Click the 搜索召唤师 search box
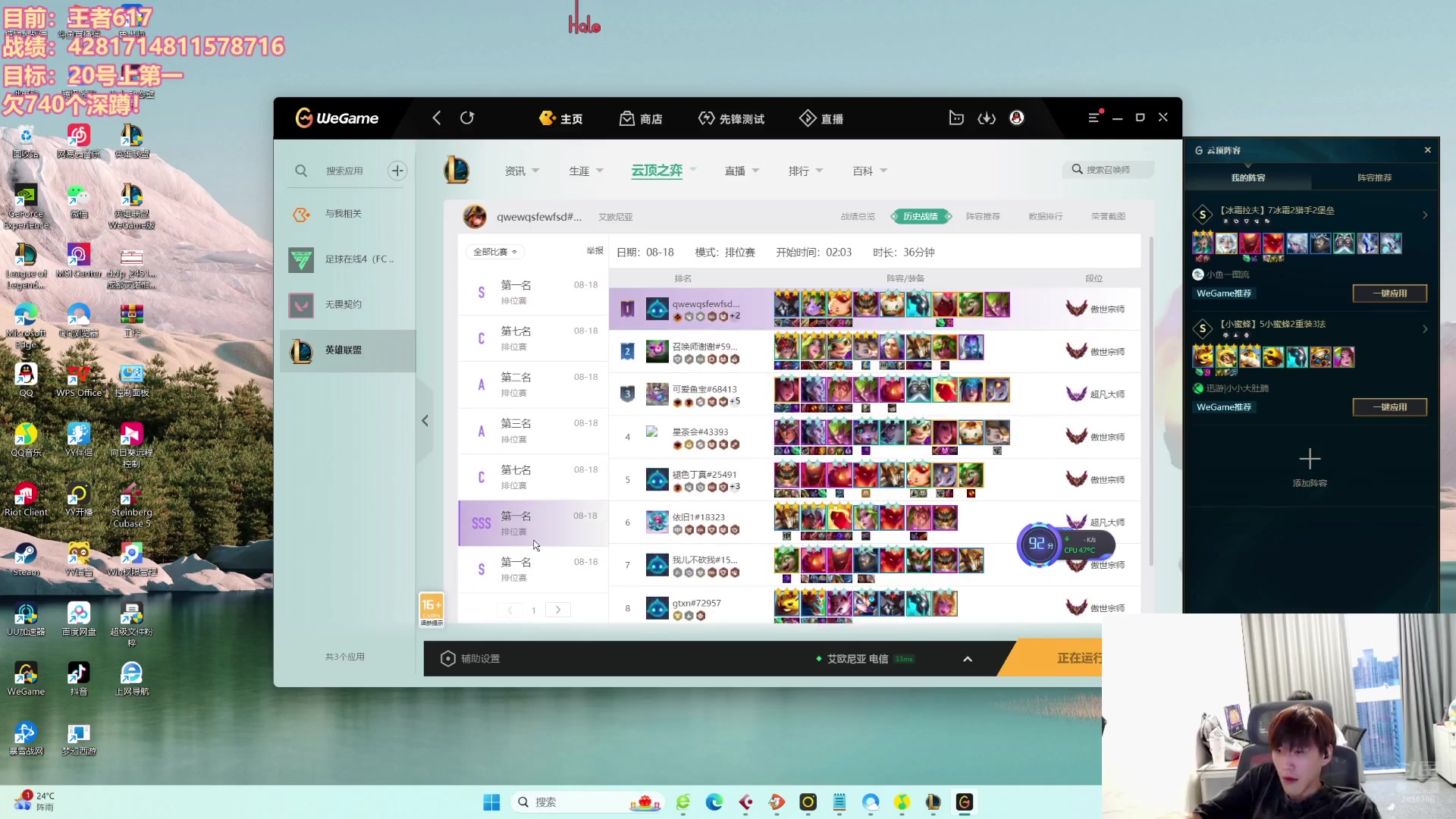The height and width of the screenshot is (819, 1456). click(x=1109, y=170)
